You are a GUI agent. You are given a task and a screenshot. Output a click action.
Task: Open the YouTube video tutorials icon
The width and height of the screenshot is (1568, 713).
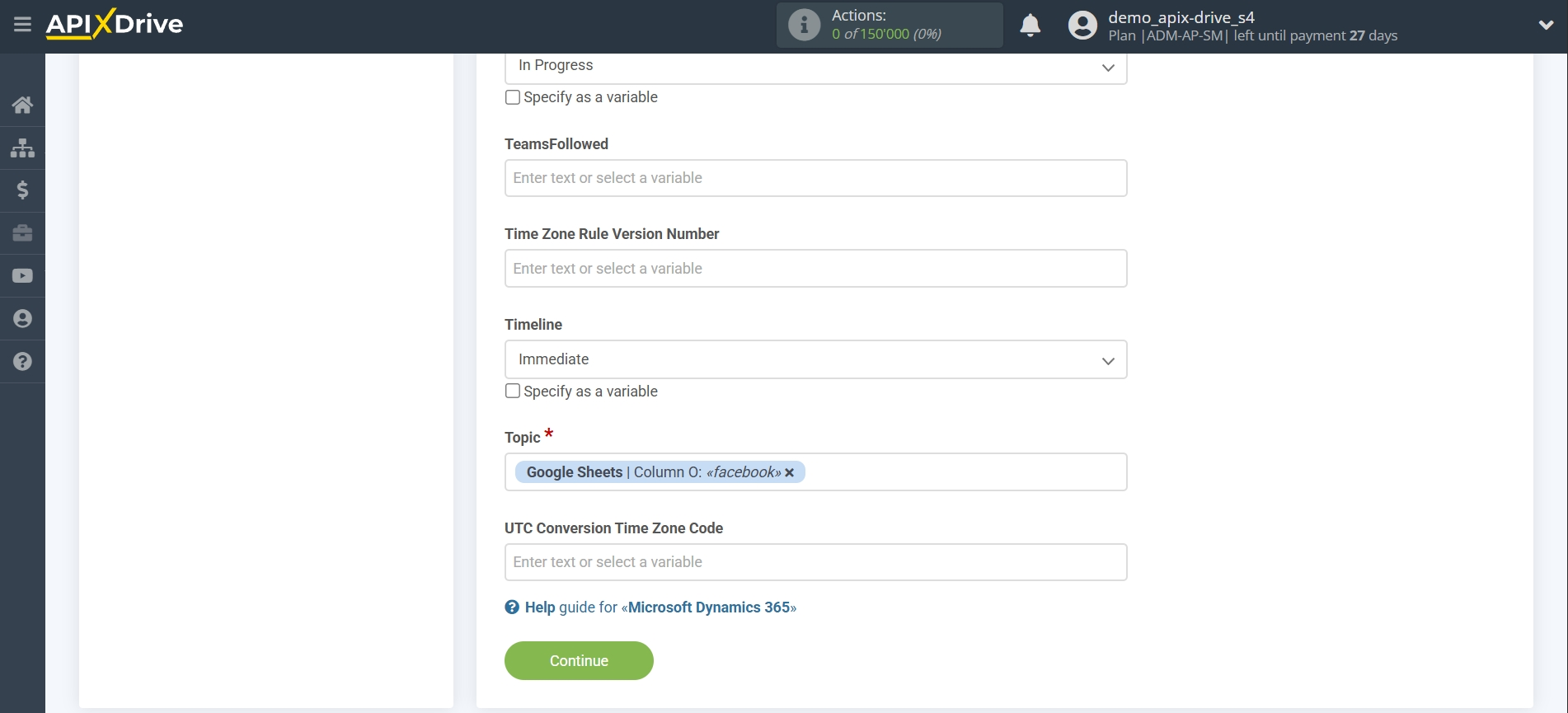click(x=22, y=276)
